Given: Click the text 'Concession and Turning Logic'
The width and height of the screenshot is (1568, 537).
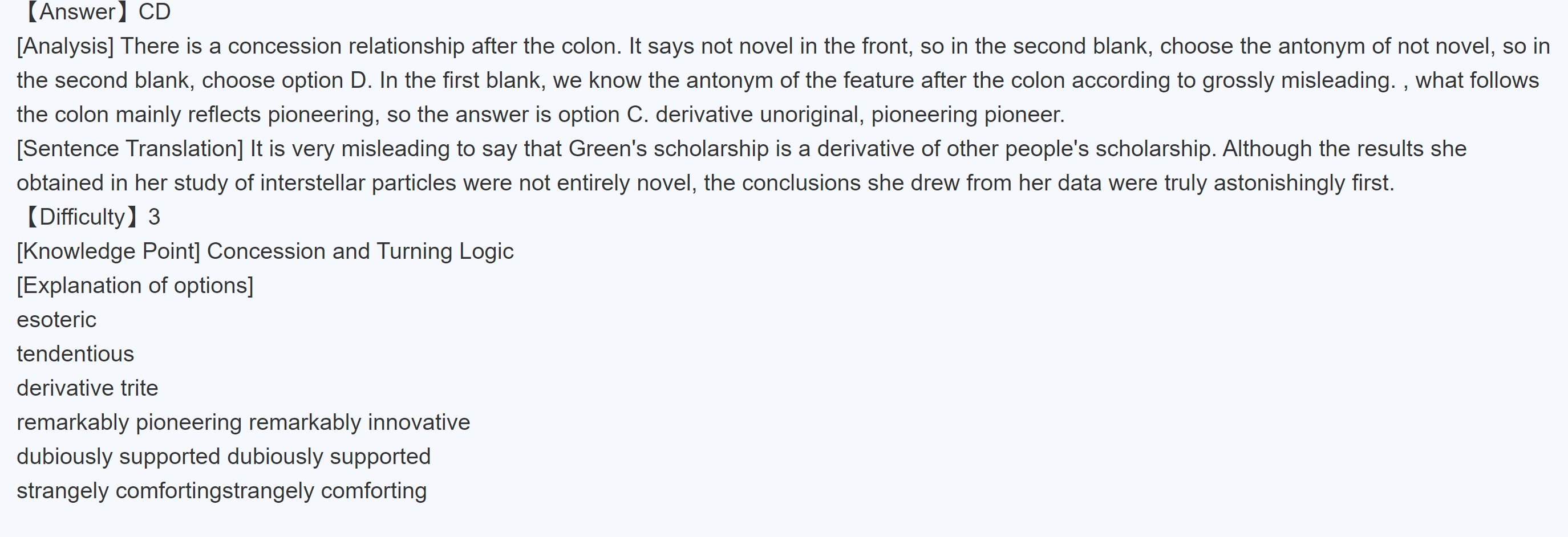Looking at the screenshot, I should click(360, 251).
